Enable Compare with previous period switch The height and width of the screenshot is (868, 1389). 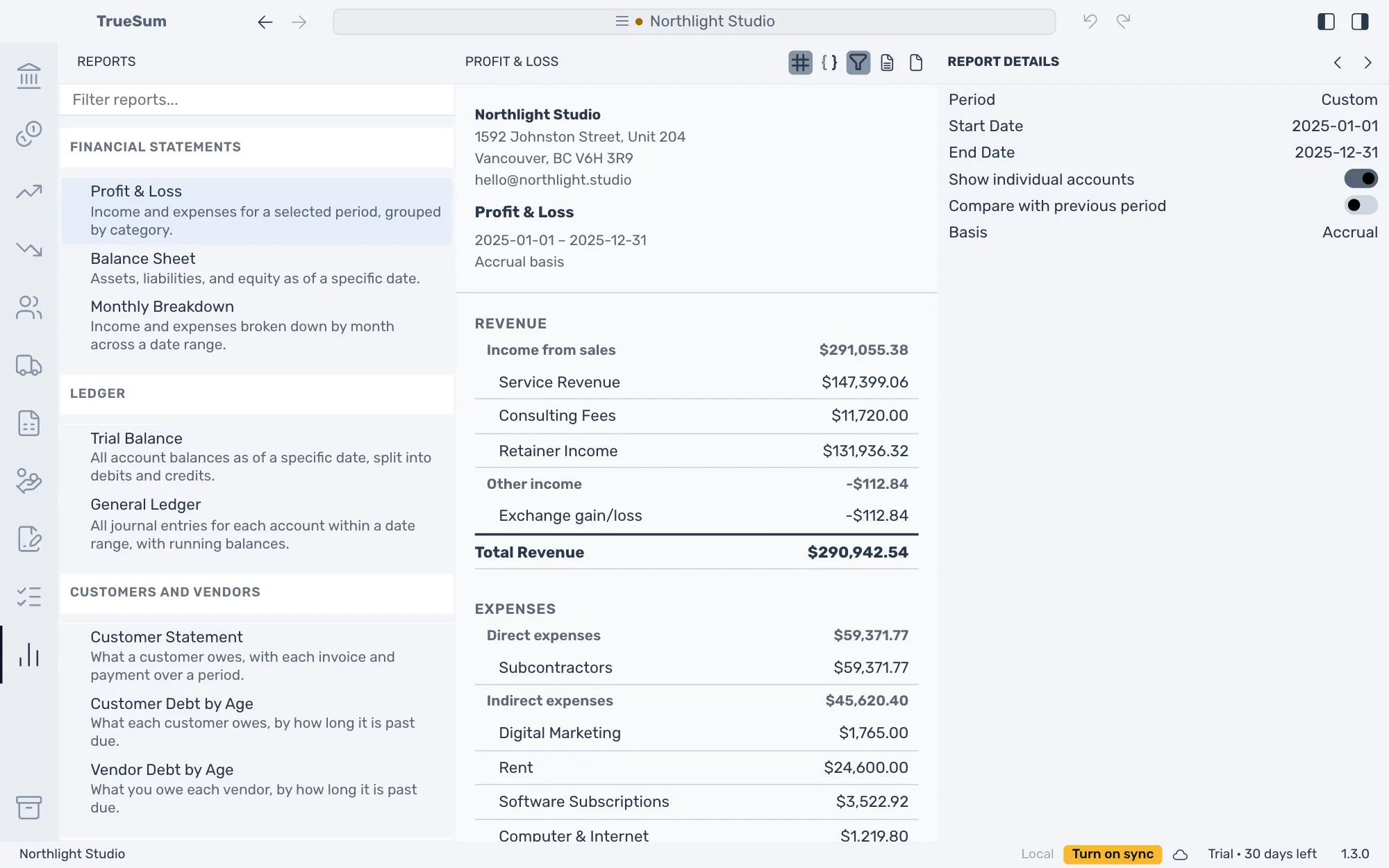coord(1361,206)
